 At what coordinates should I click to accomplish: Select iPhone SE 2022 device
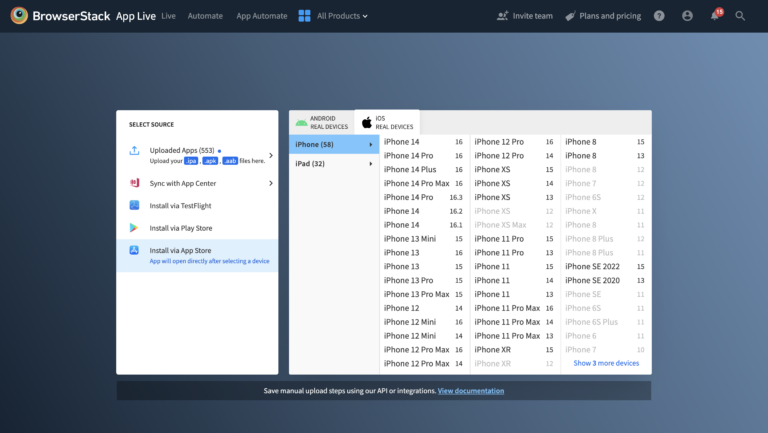tap(605, 266)
